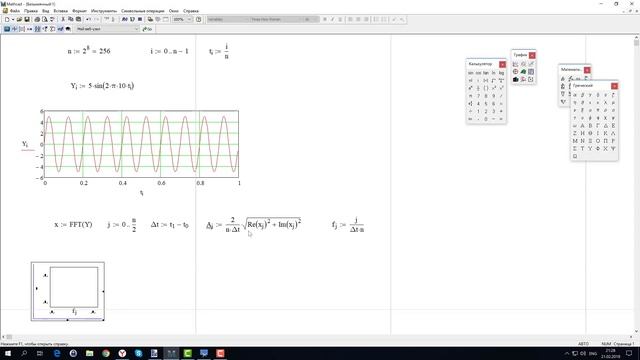
Task: Close the Greek palette
Action: [614, 86]
